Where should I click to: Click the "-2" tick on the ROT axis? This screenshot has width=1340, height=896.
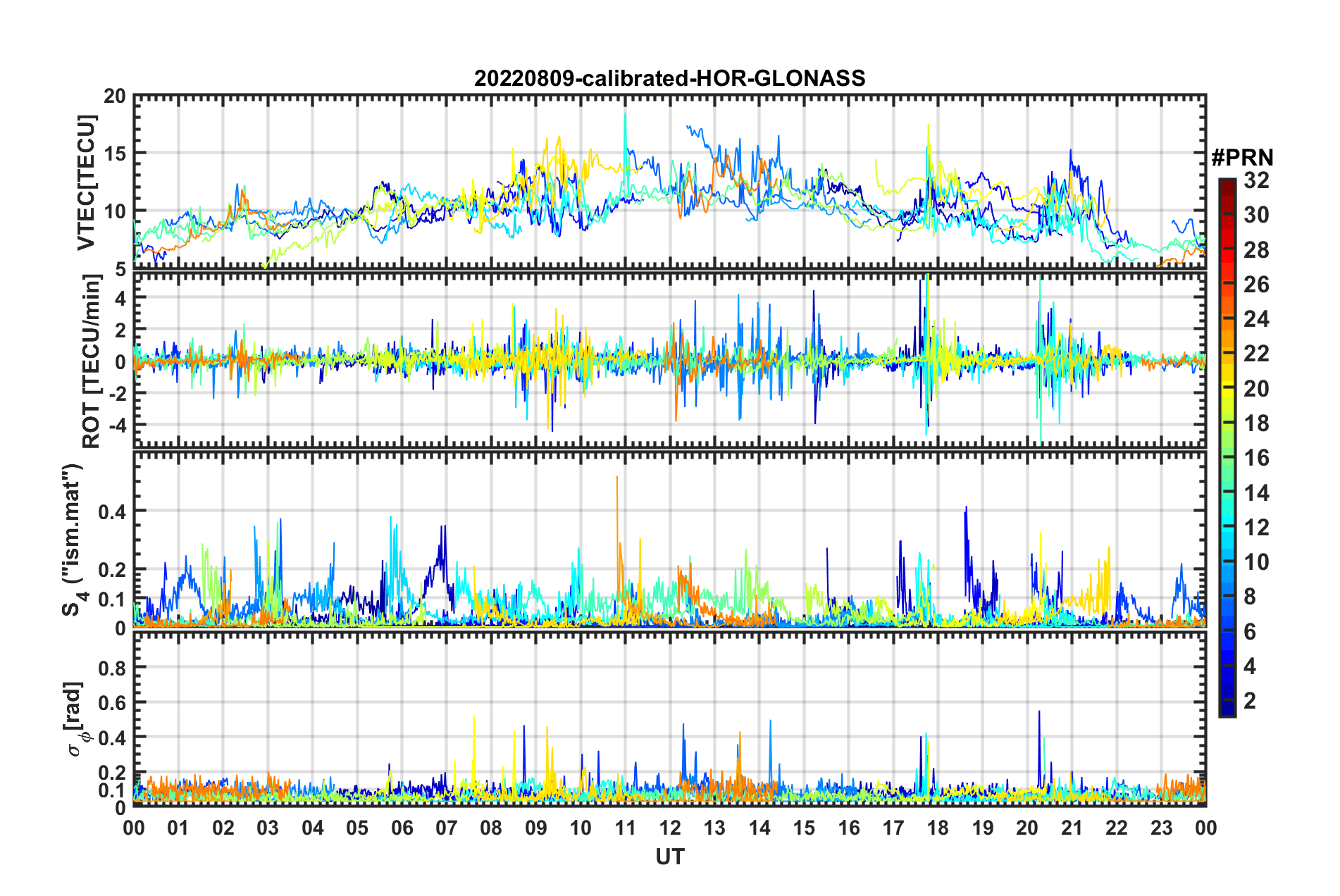tap(117, 394)
